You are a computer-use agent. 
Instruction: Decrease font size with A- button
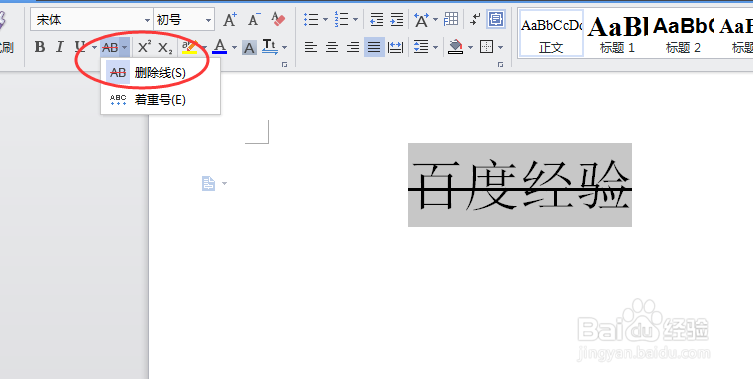(x=254, y=20)
